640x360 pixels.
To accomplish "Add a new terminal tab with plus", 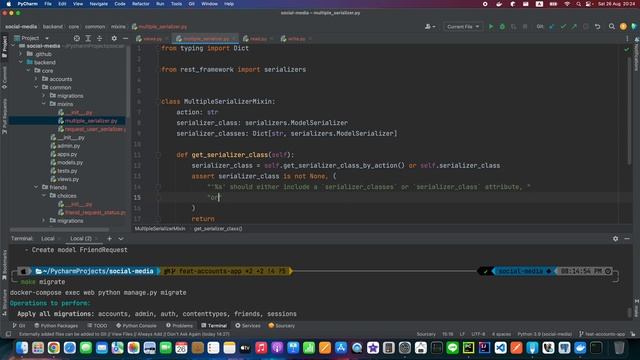I will 109,238.
